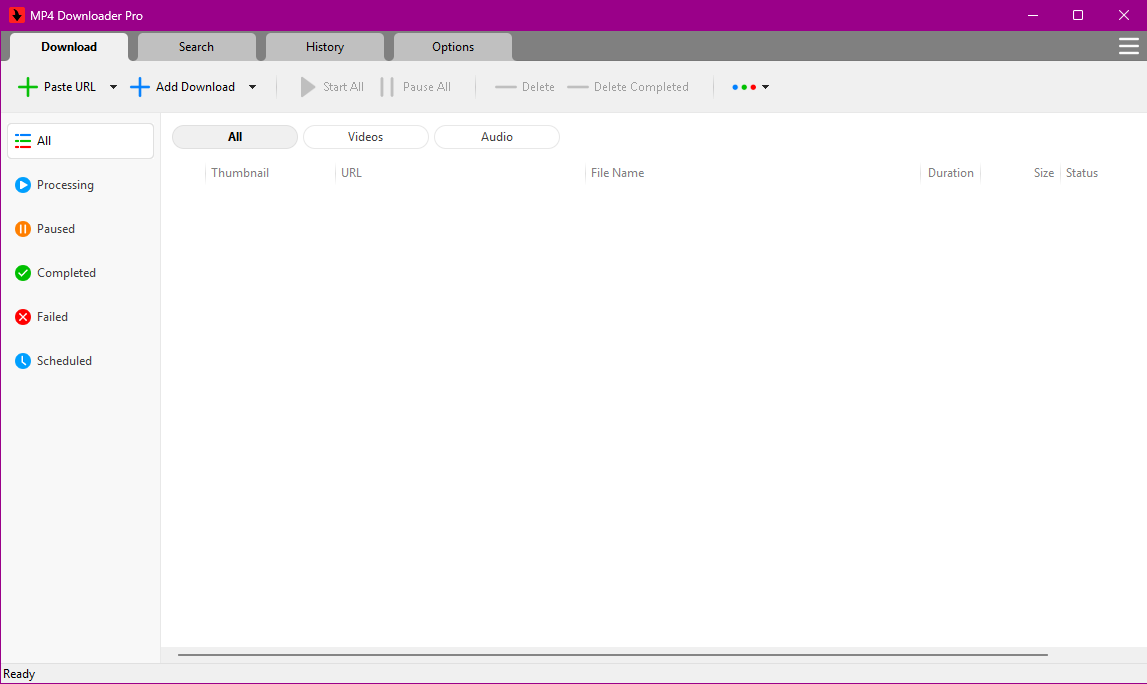Click the red Failed cross icon
Screen dimensions: 1147x684
click(23, 317)
